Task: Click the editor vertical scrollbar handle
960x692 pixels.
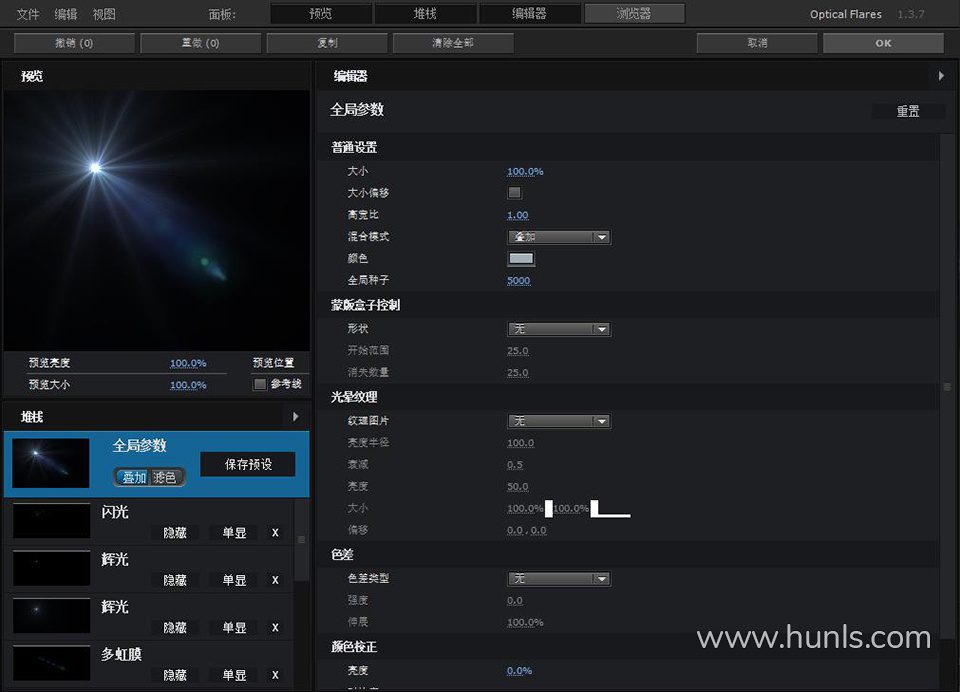Action: pyautogui.click(x=947, y=386)
